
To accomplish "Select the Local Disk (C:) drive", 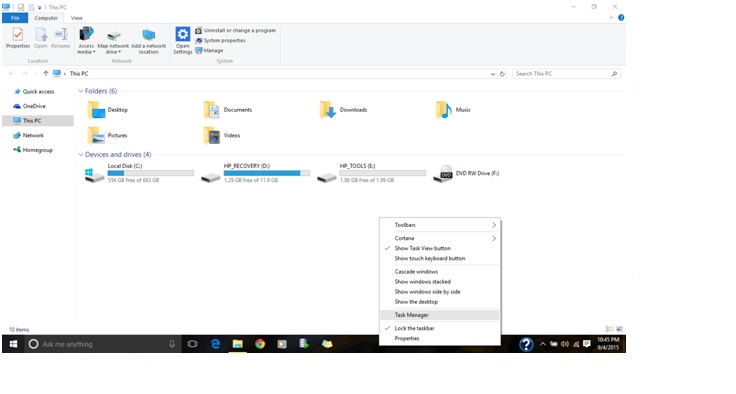I will 139,173.
